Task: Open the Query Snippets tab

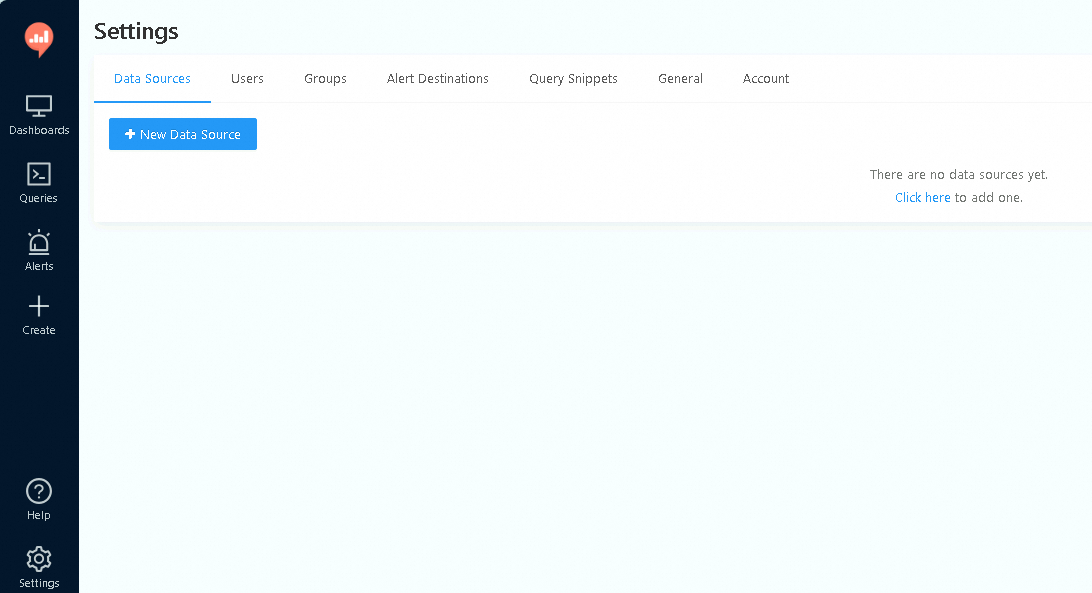Action: click(573, 79)
